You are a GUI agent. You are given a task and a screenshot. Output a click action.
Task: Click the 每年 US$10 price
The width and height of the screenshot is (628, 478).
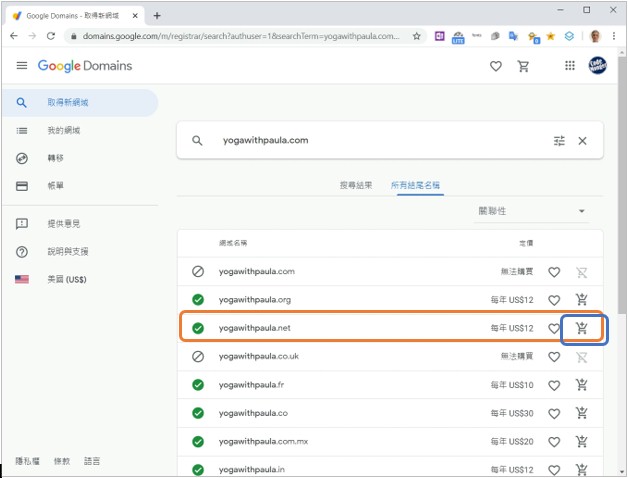512,385
